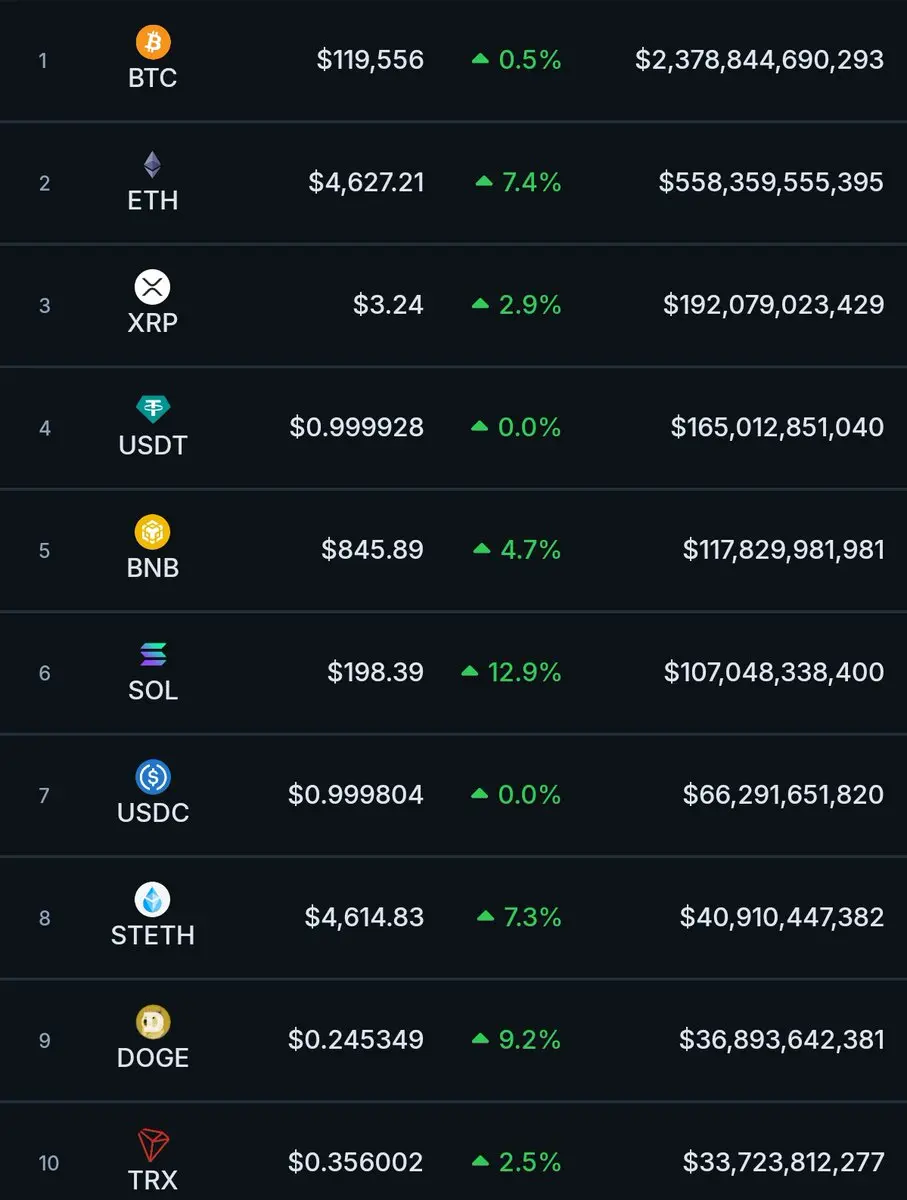The width and height of the screenshot is (907, 1200).
Task: Click the USDC blue dollar icon
Action: (153, 777)
